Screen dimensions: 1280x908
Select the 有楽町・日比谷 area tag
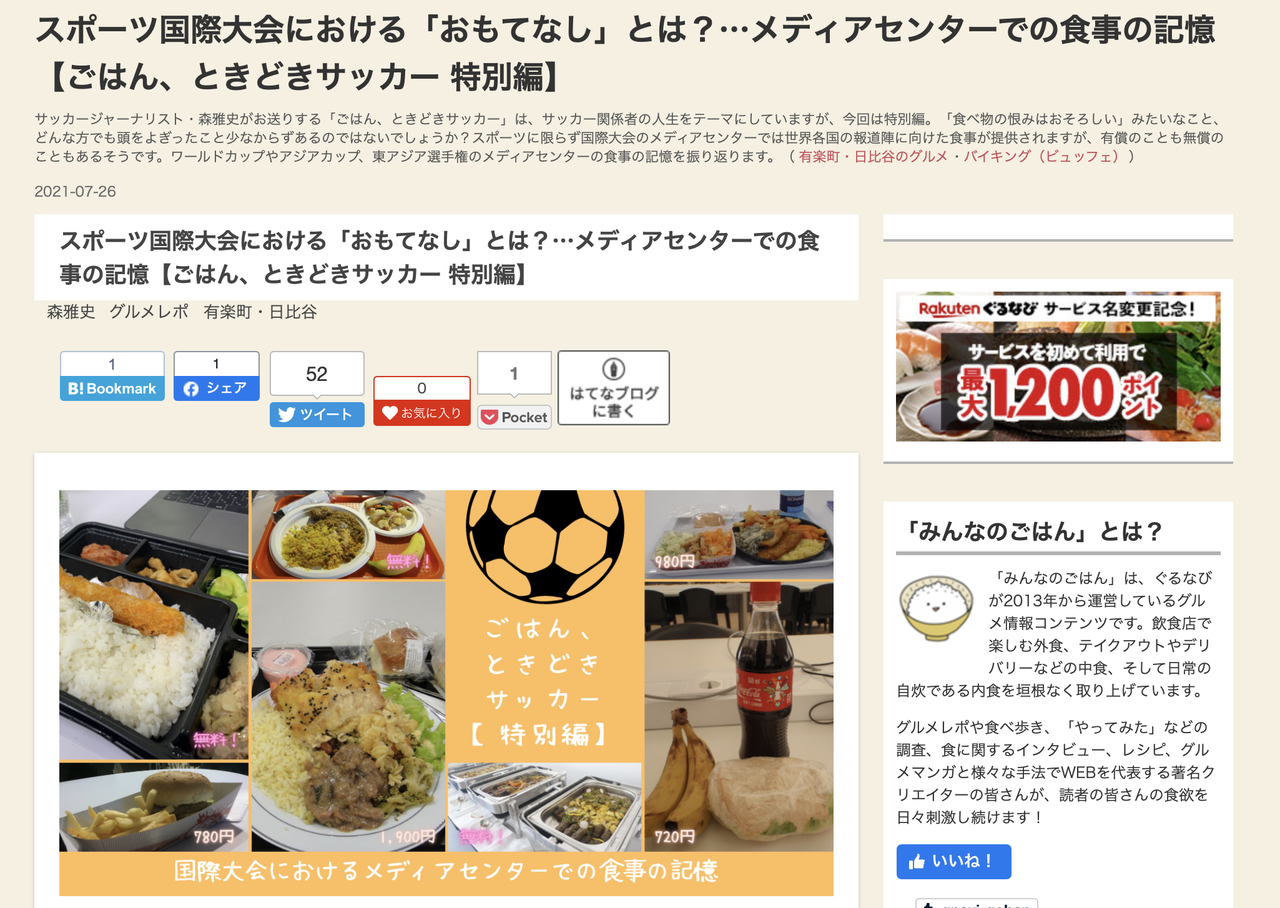pos(260,312)
